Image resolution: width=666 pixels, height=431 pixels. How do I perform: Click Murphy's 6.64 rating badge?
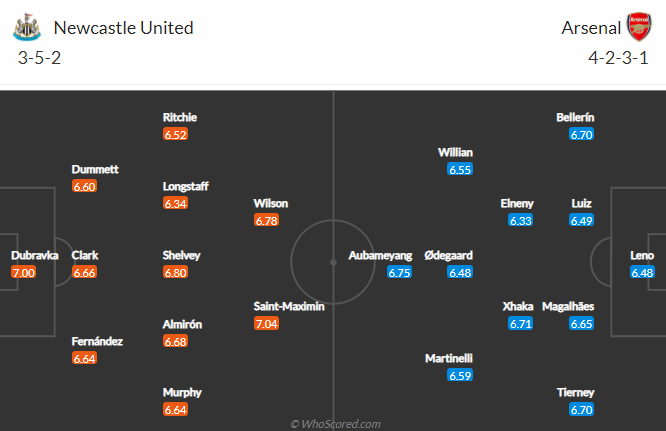[x=175, y=410]
